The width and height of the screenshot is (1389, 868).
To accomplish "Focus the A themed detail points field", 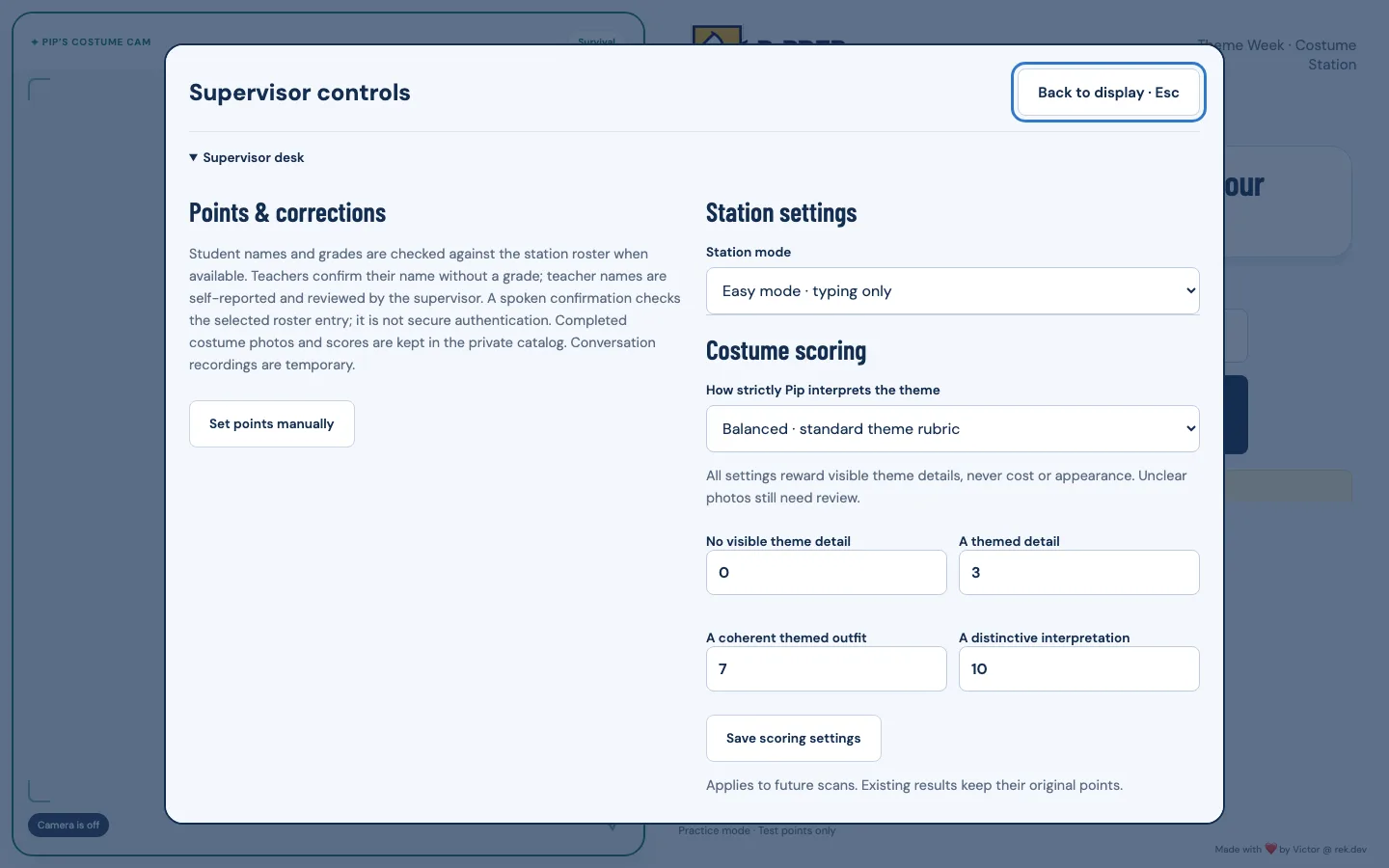I will click(1079, 572).
